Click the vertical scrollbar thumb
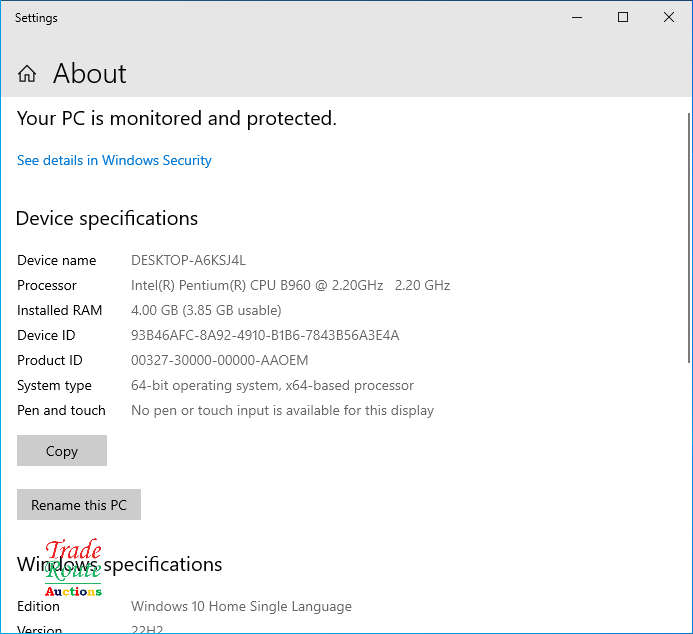Image resolution: width=693 pixels, height=634 pixels. (x=689, y=239)
